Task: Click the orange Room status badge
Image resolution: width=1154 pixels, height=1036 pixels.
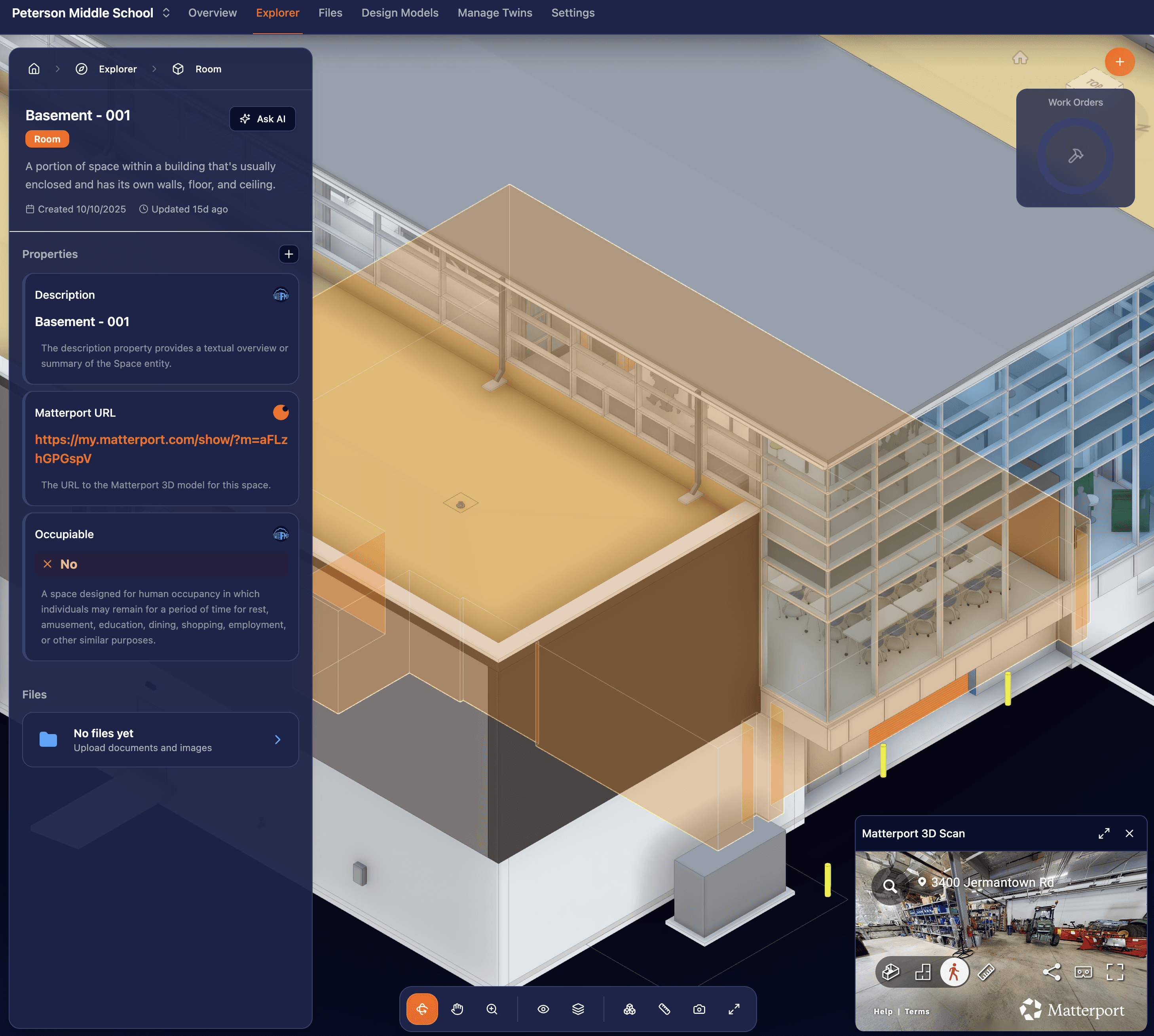Action: (47, 139)
